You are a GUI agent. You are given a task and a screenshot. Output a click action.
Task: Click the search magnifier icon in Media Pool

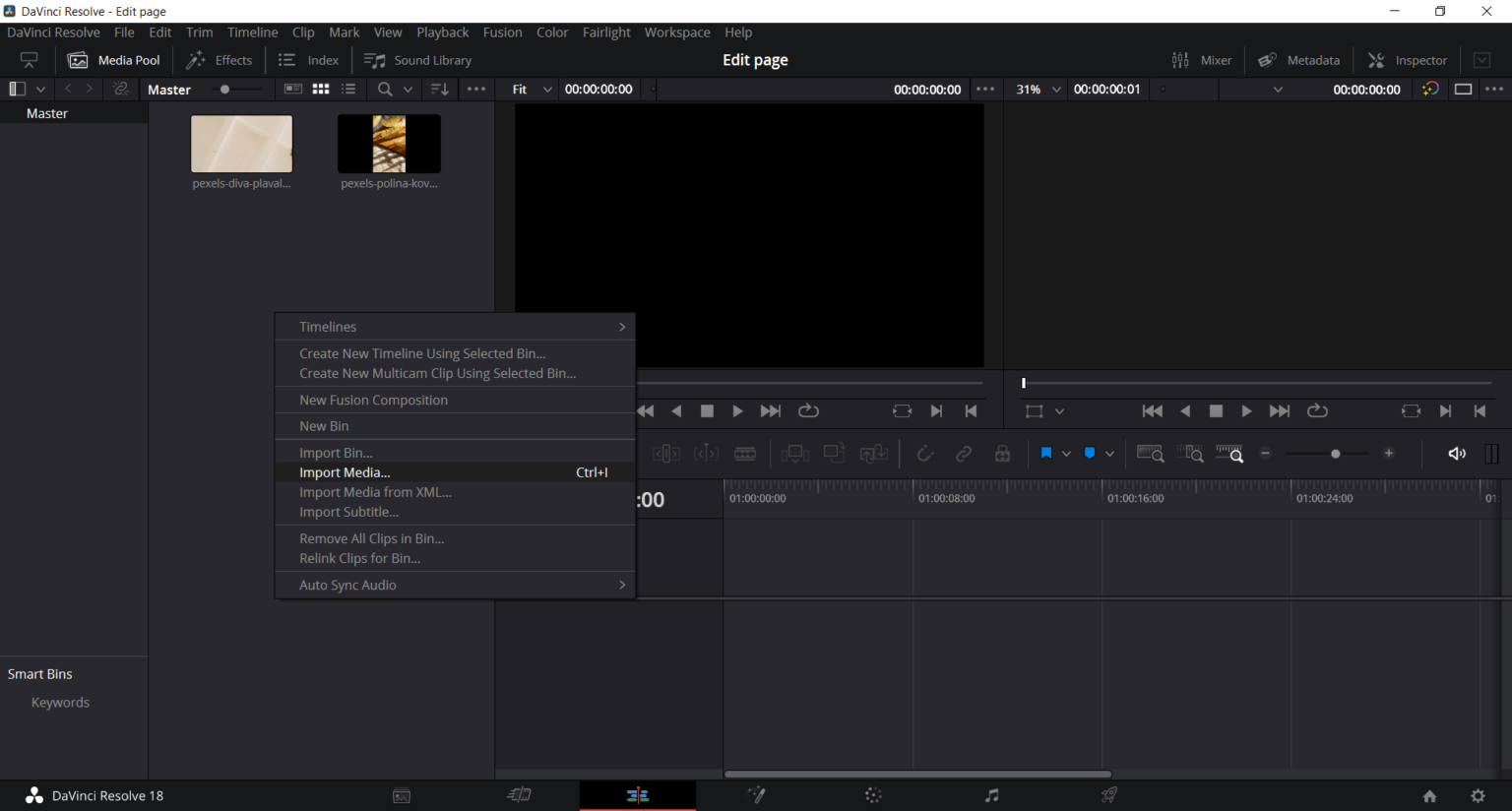385,89
